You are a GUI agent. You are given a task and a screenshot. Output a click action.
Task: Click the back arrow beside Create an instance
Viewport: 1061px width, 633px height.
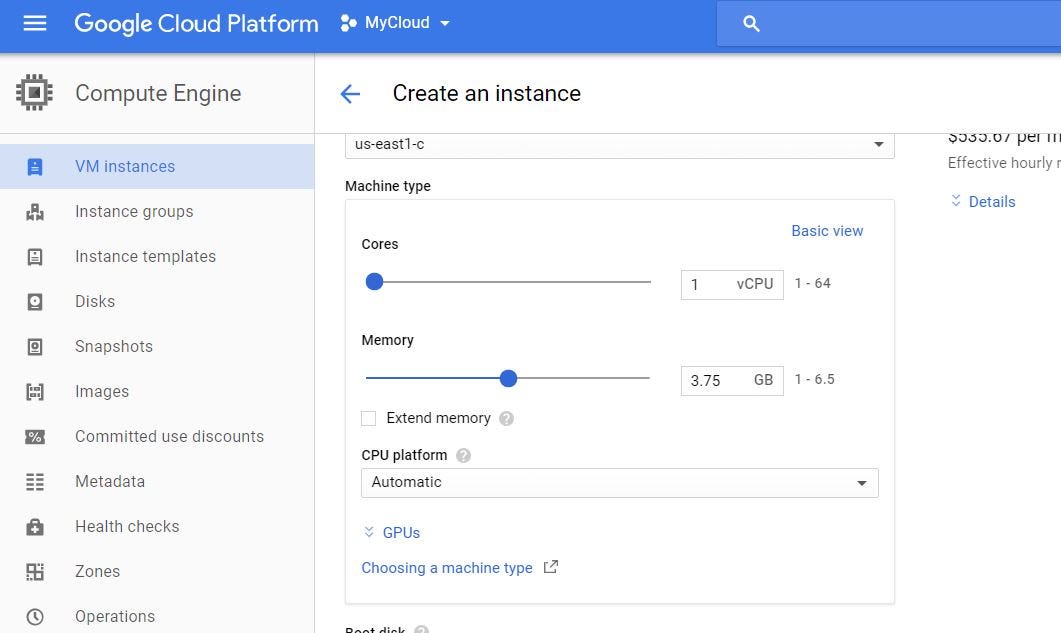[350, 94]
